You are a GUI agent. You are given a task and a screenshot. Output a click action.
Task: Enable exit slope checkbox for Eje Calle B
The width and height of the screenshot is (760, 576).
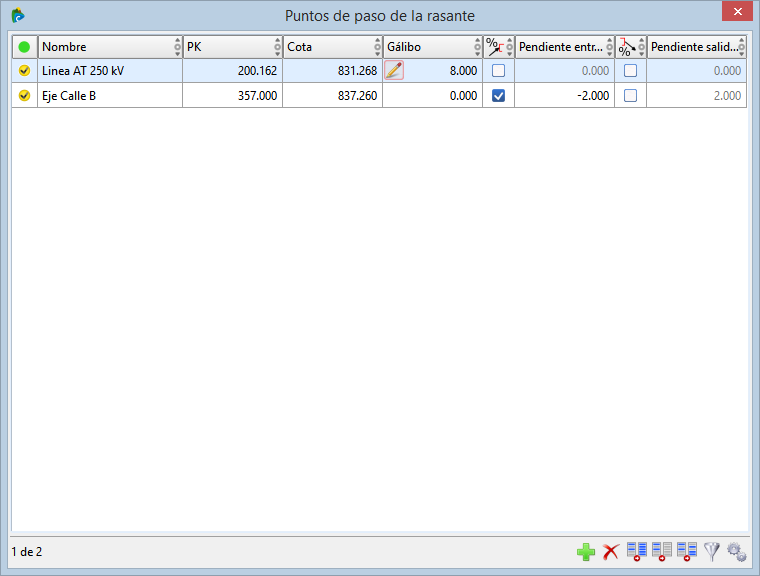coord(630,96)
